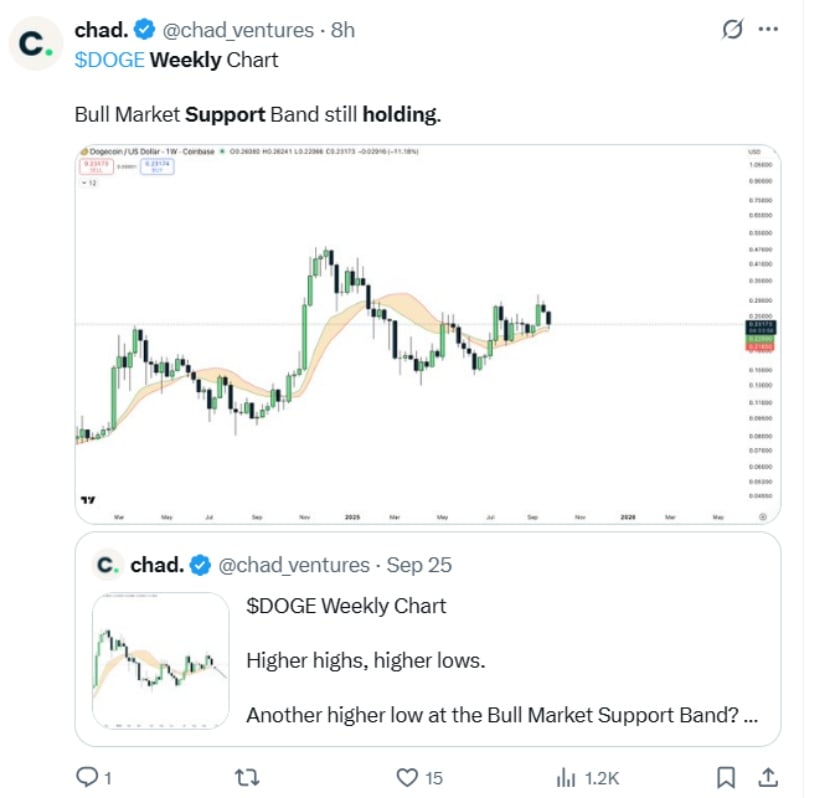Click the reply speech bubble icon
825x798 pixels.
(87, 777)
